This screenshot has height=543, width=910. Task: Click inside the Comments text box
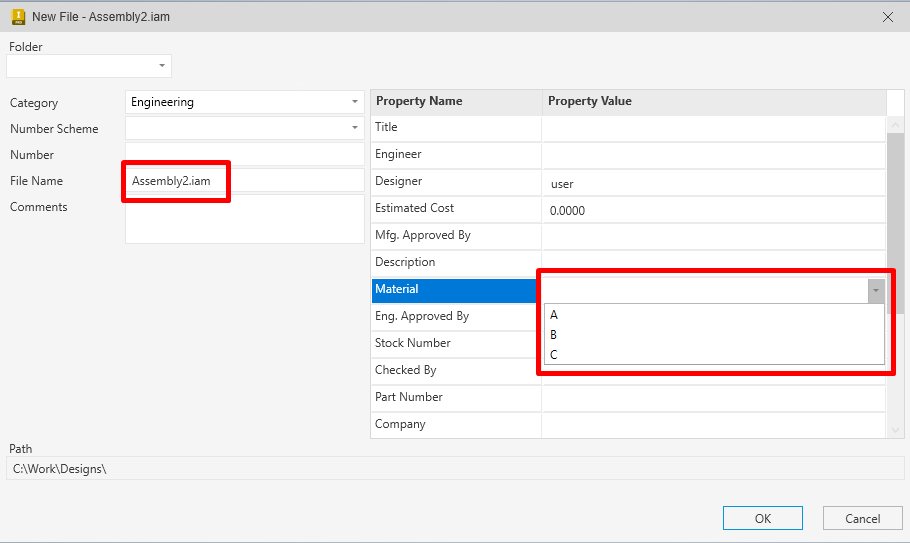tap(245, 219)
